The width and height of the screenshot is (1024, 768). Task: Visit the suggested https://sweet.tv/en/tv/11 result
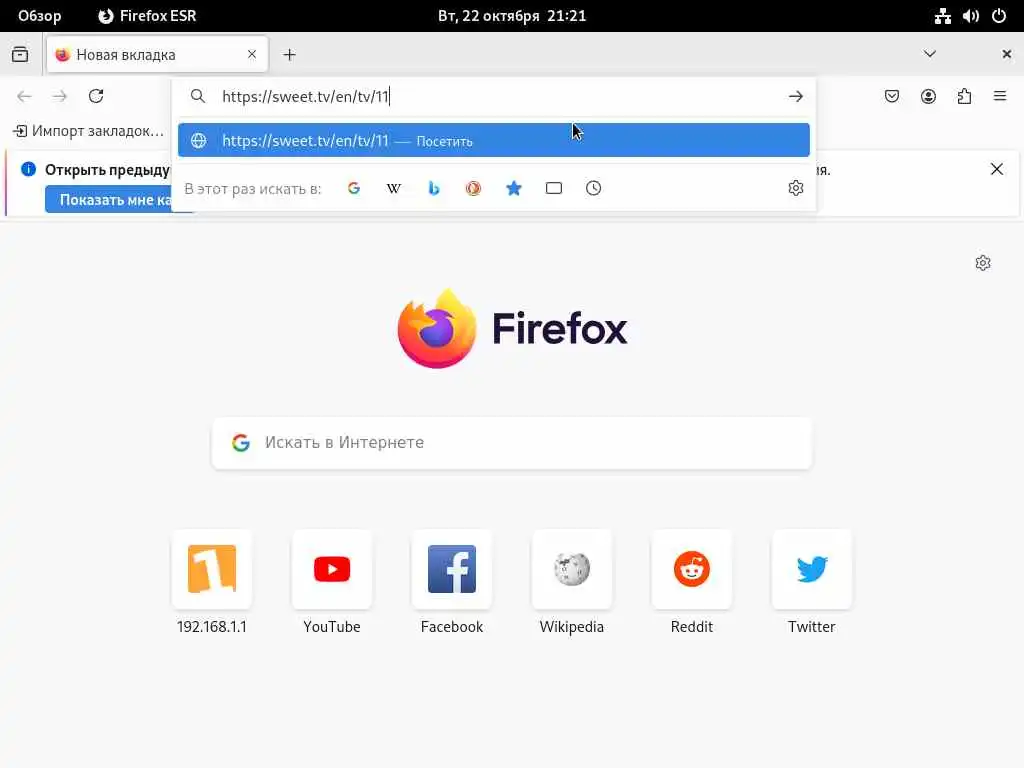point(493,140)
